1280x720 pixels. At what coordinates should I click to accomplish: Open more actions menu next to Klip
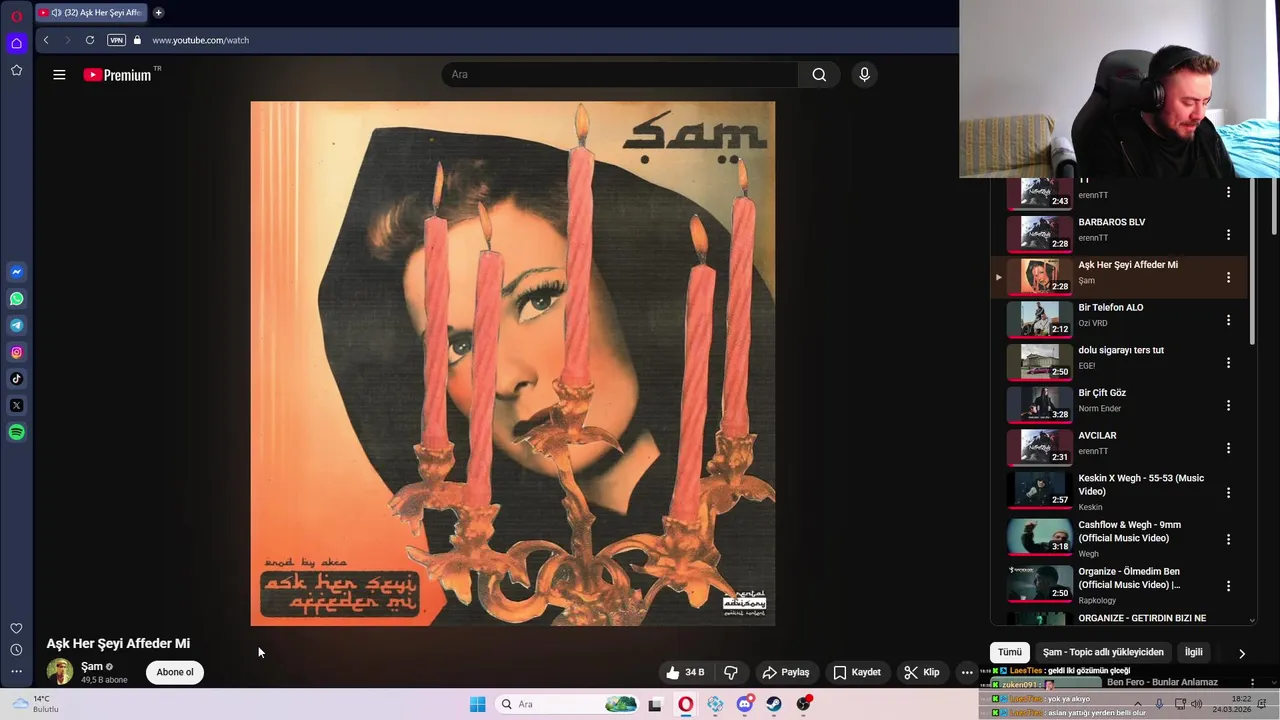pos(967,672)
